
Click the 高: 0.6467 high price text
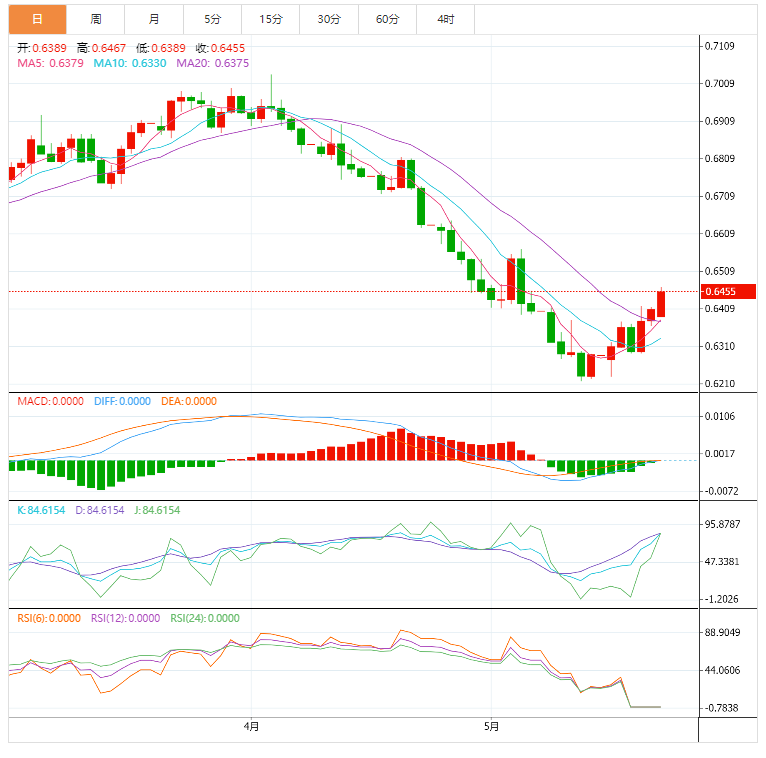click(x=101, y=48)
